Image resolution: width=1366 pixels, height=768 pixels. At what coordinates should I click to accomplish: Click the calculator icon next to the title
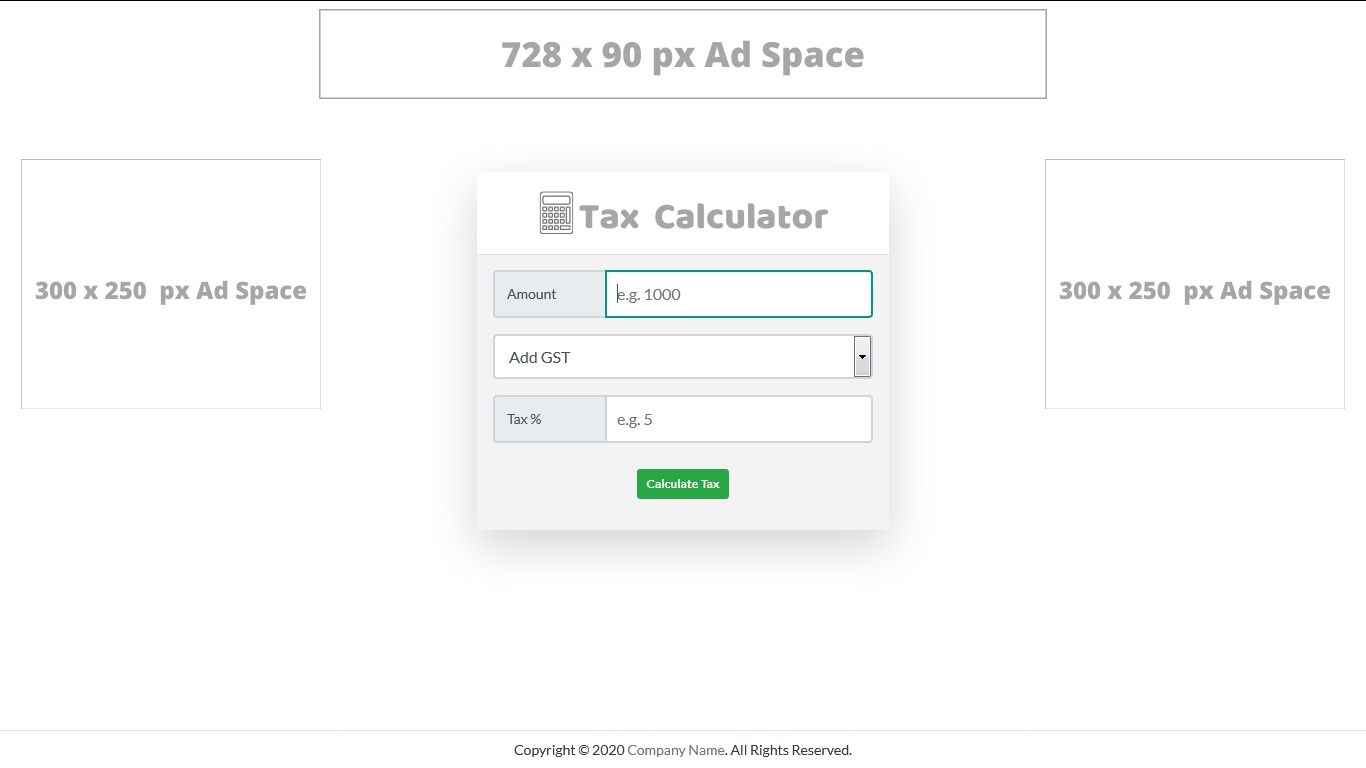click(x=554, y=212)
